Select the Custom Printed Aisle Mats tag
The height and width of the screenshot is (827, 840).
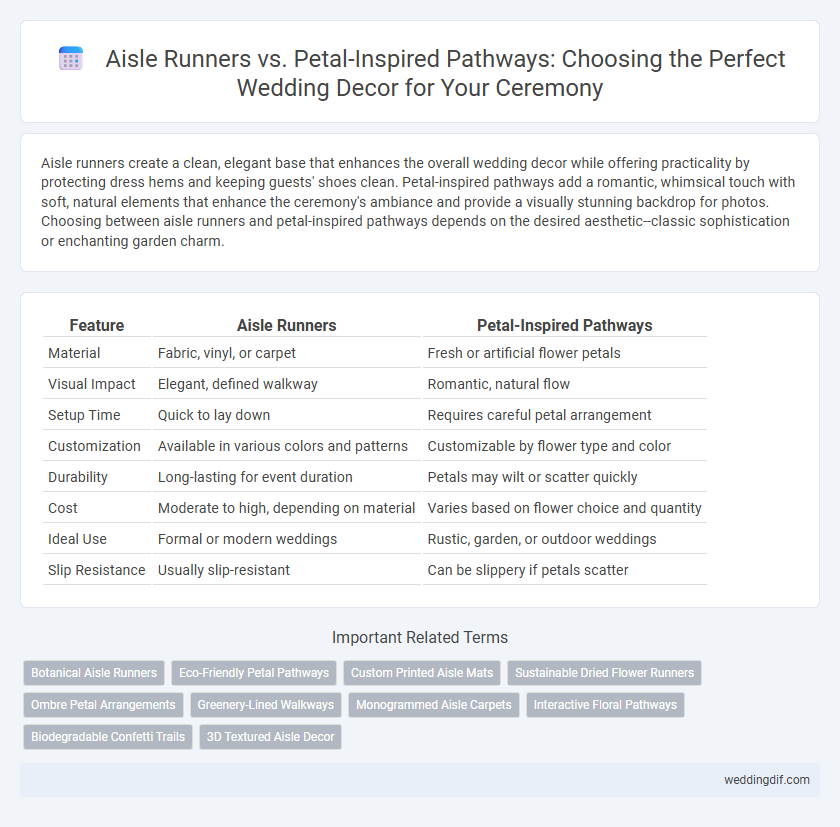pyautogui.click(x=422, y=673)
